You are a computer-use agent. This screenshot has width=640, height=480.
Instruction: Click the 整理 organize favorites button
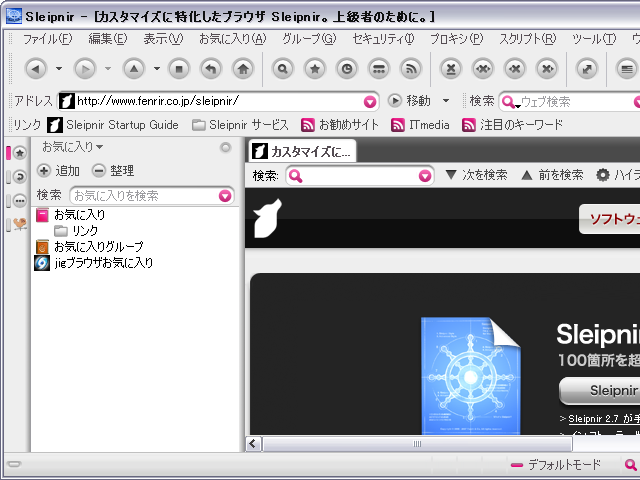click(113, 171)
